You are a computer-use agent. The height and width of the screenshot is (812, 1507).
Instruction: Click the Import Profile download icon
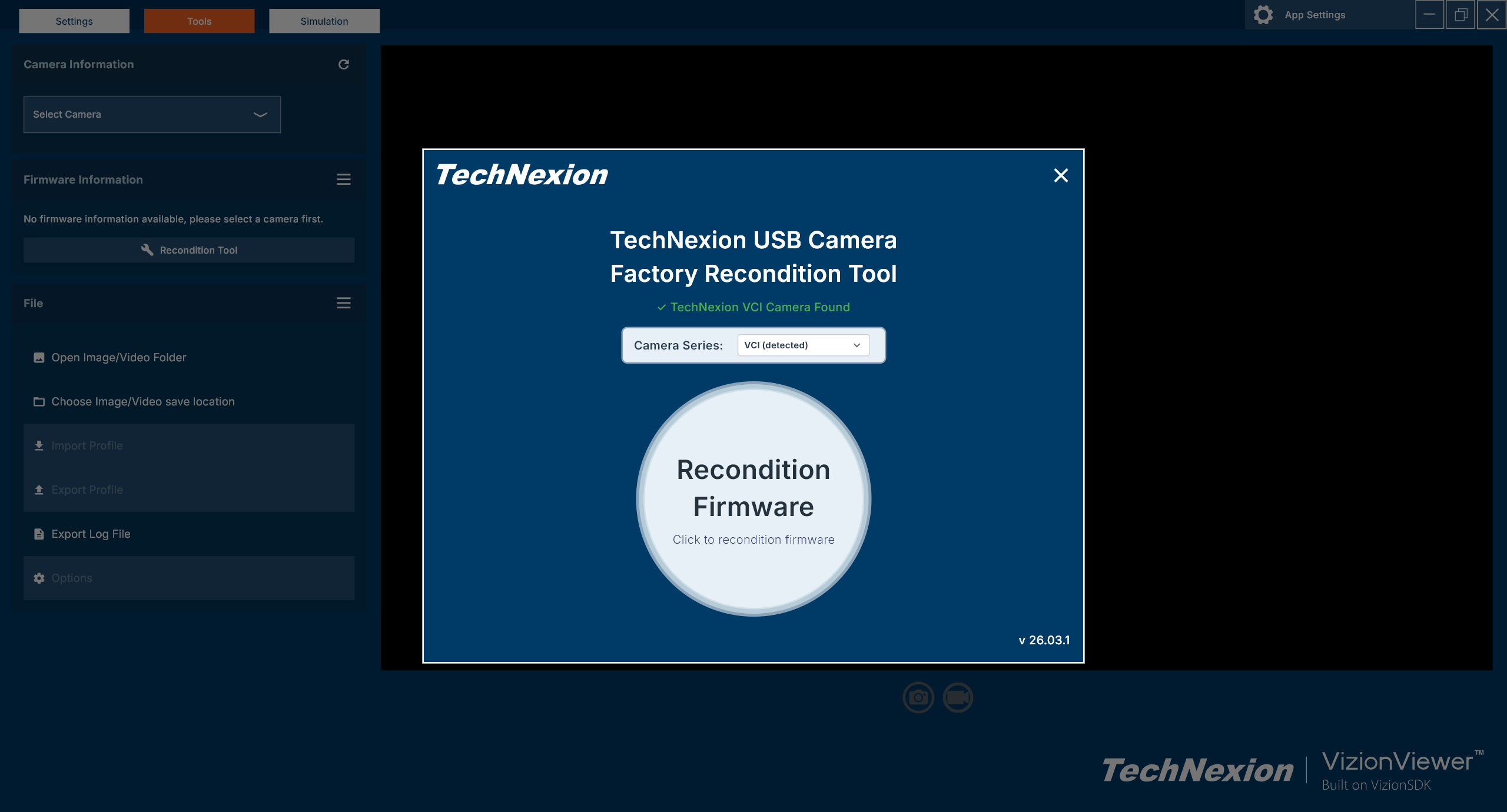tap(38, 445)
